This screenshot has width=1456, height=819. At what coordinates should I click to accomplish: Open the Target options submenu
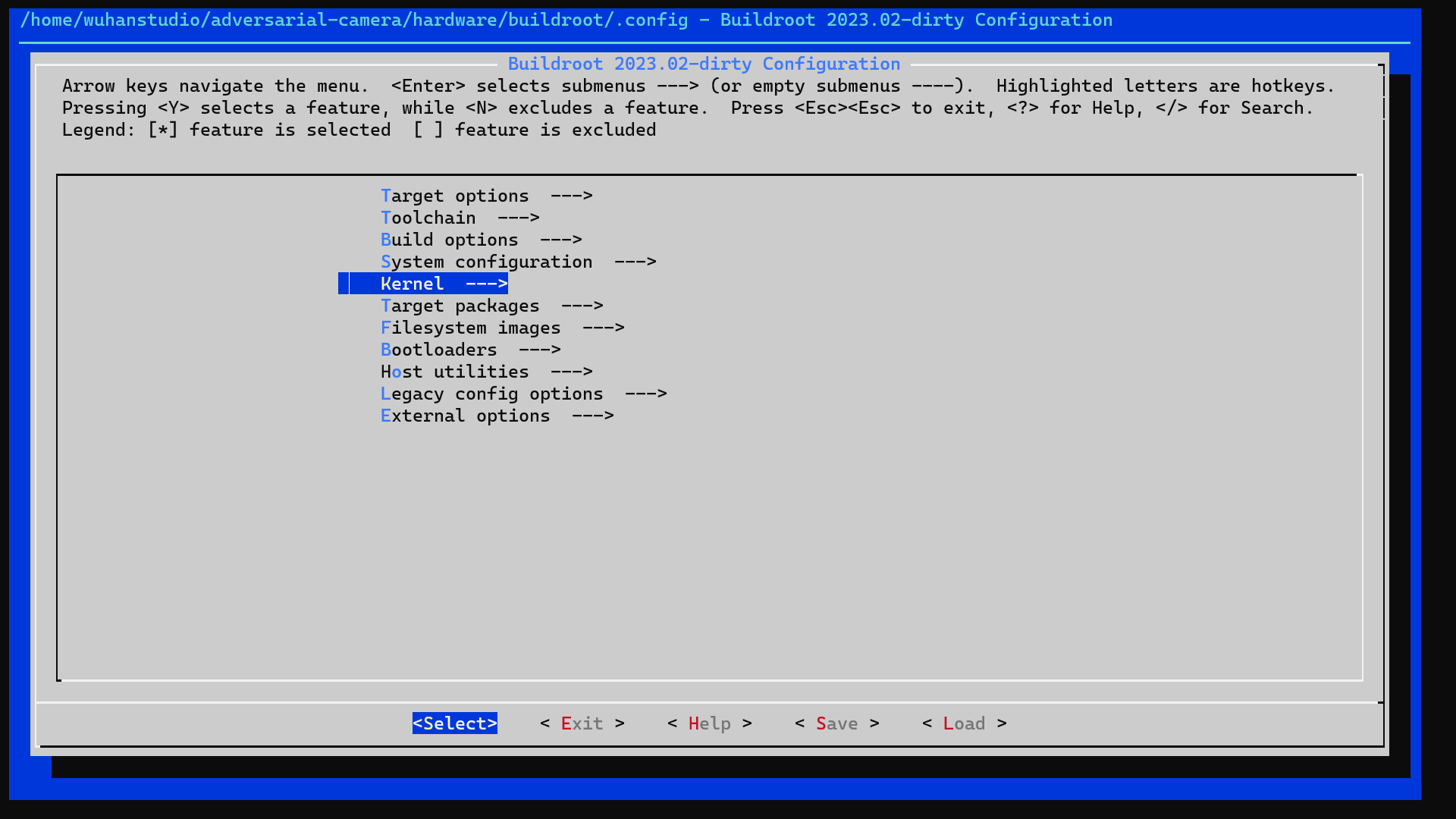point(455,196)
